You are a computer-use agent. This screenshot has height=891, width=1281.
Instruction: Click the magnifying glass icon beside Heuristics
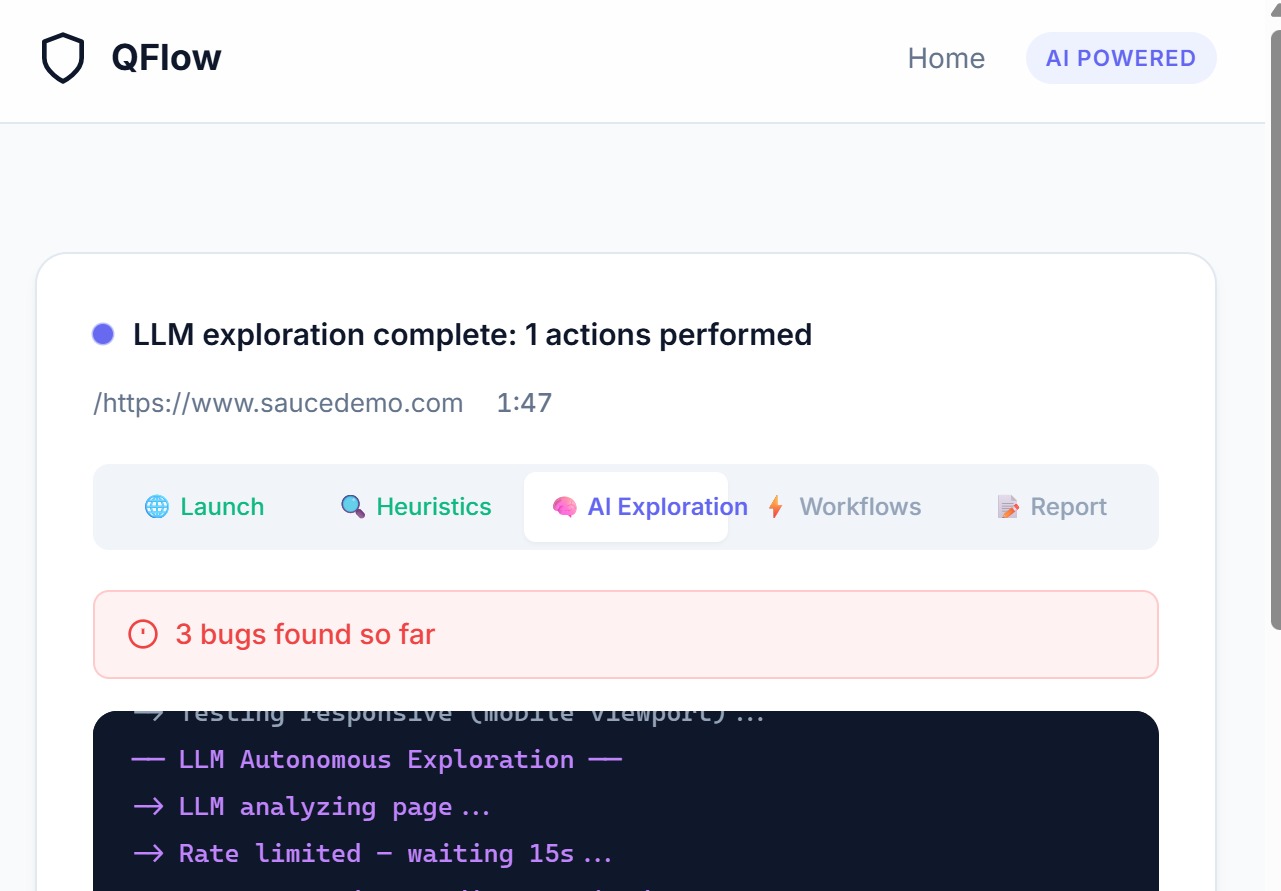pyautogui.click(x=353, y=507)
